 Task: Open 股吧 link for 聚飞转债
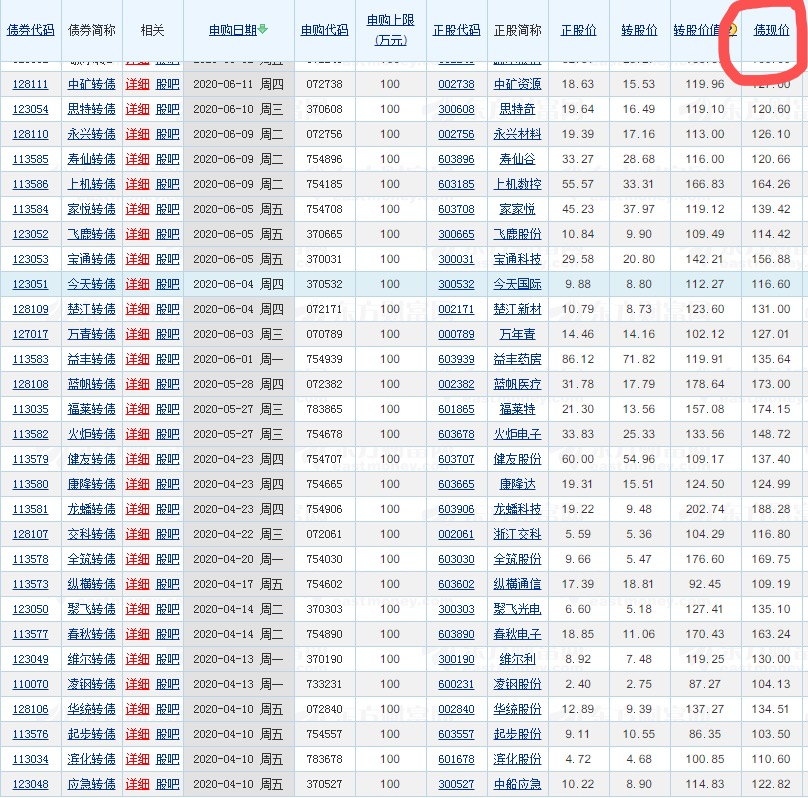point(168,609)
